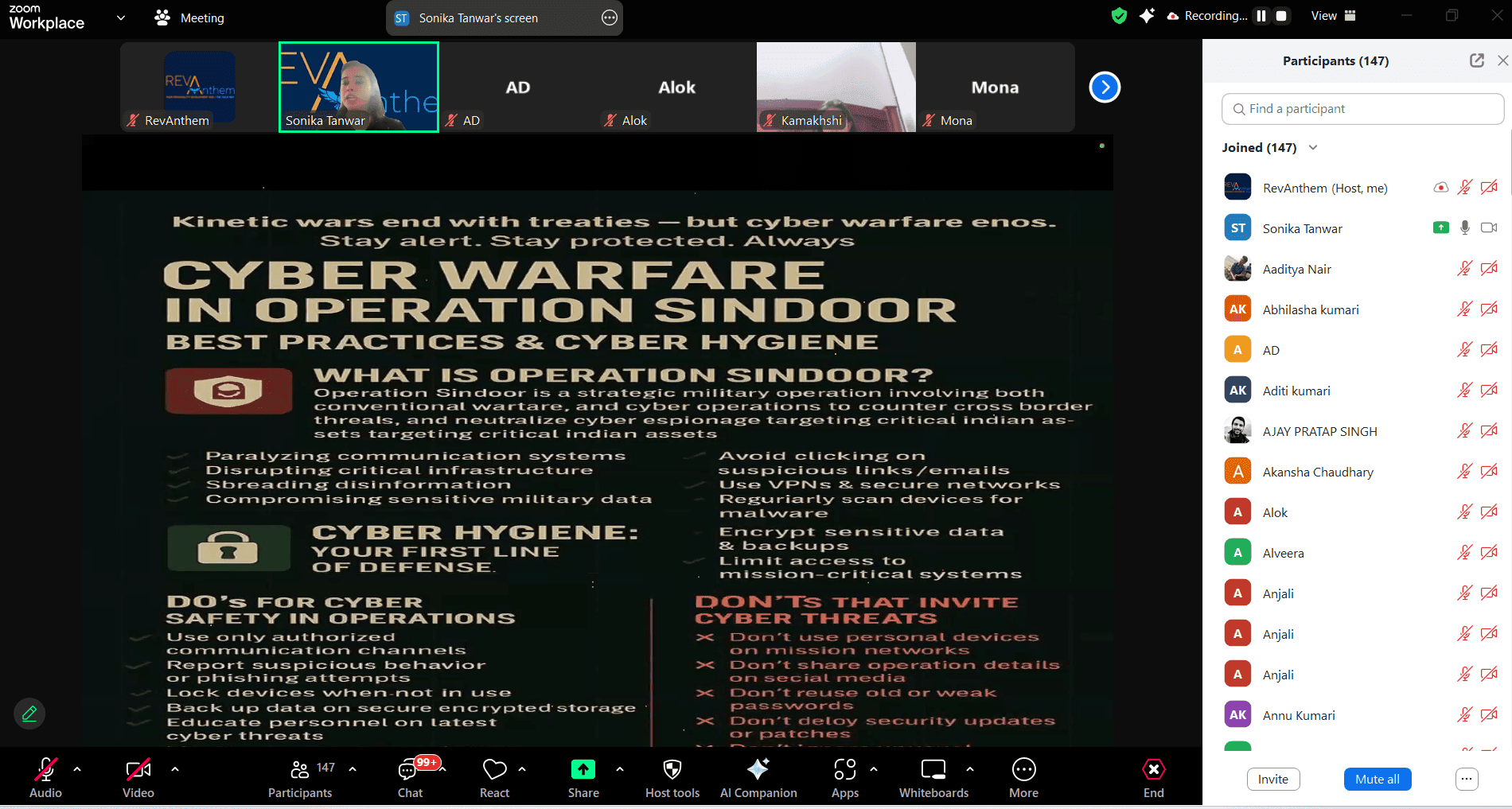Select RevAnthem video thumbnail

199,87
